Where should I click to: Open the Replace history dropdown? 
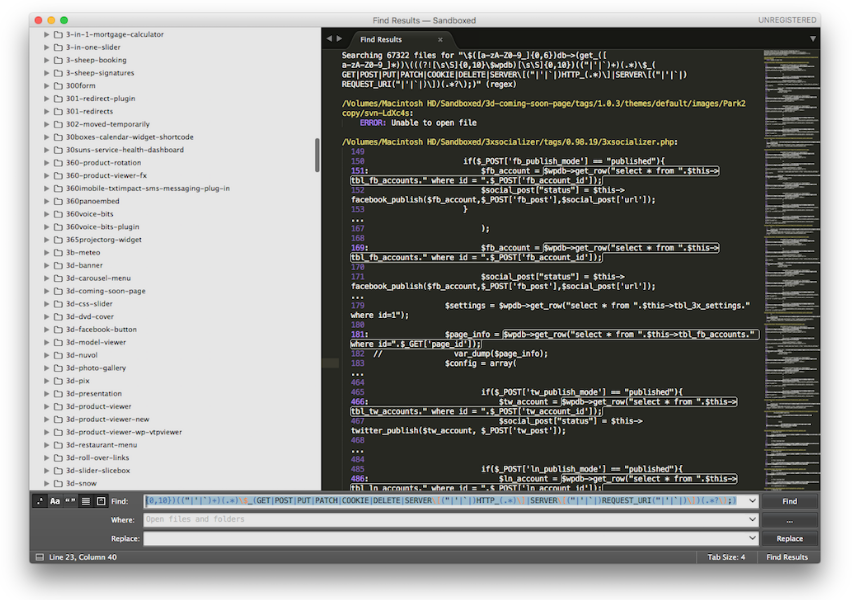coord(752,538)
